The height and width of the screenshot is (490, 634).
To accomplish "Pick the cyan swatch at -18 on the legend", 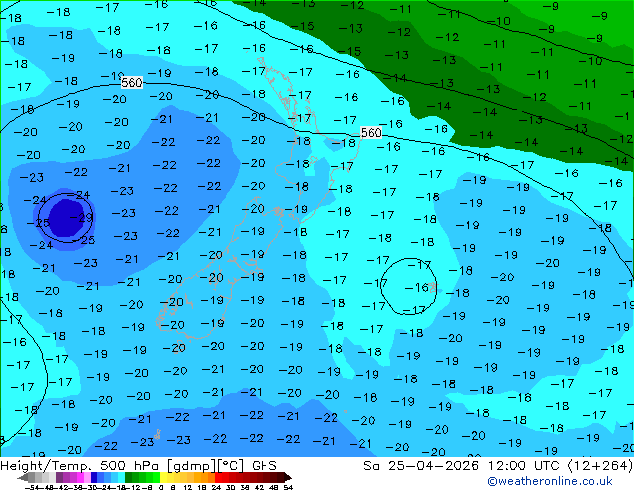I will (x=121, y=477).
